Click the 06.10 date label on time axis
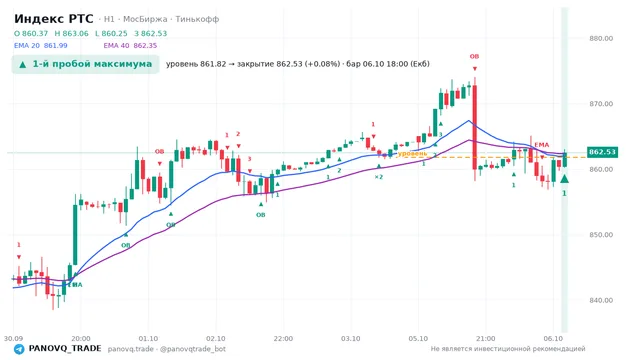Viewport: 640px width, 360px height. coord(553,339)
